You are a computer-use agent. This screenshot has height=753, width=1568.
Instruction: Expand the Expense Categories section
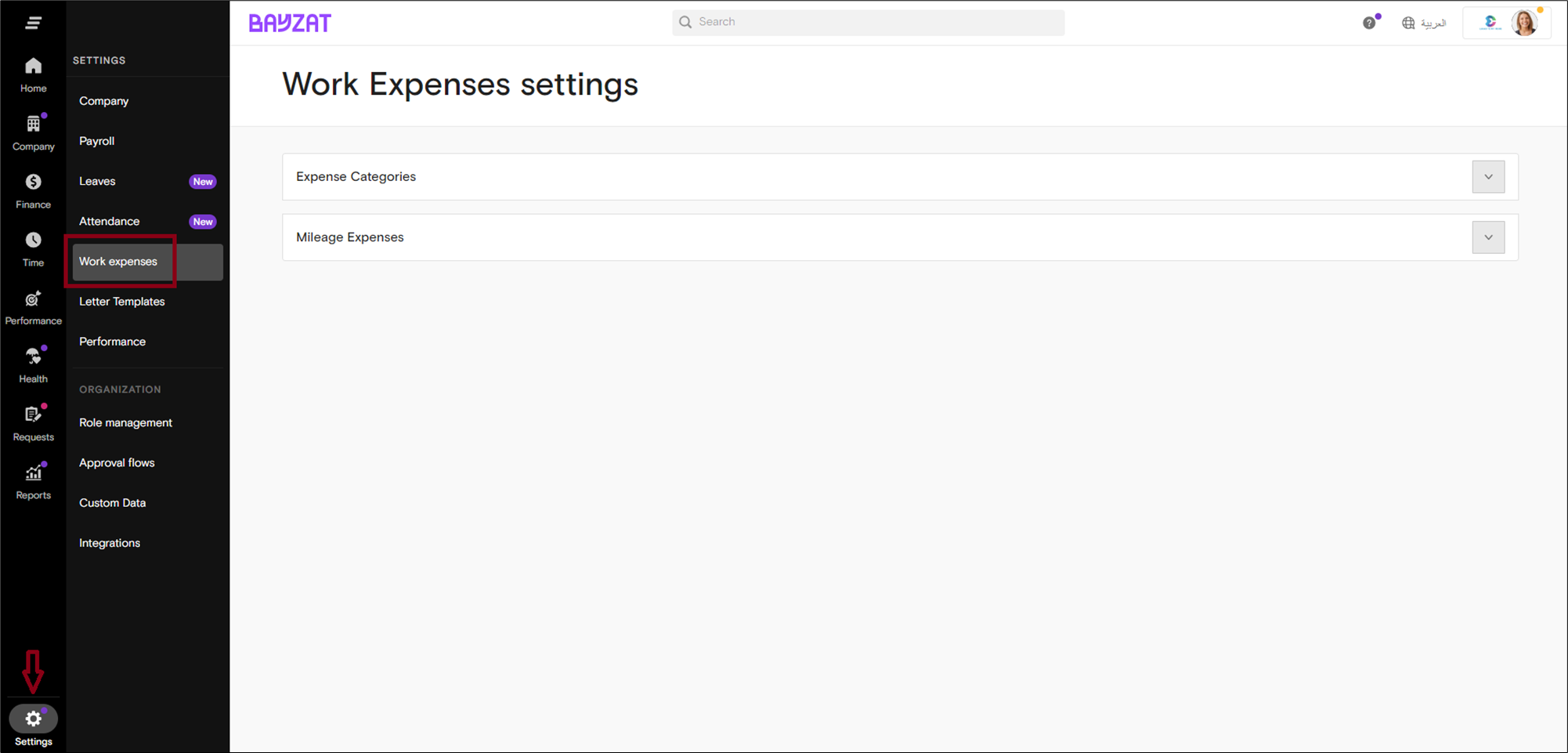click(1487, 176)
